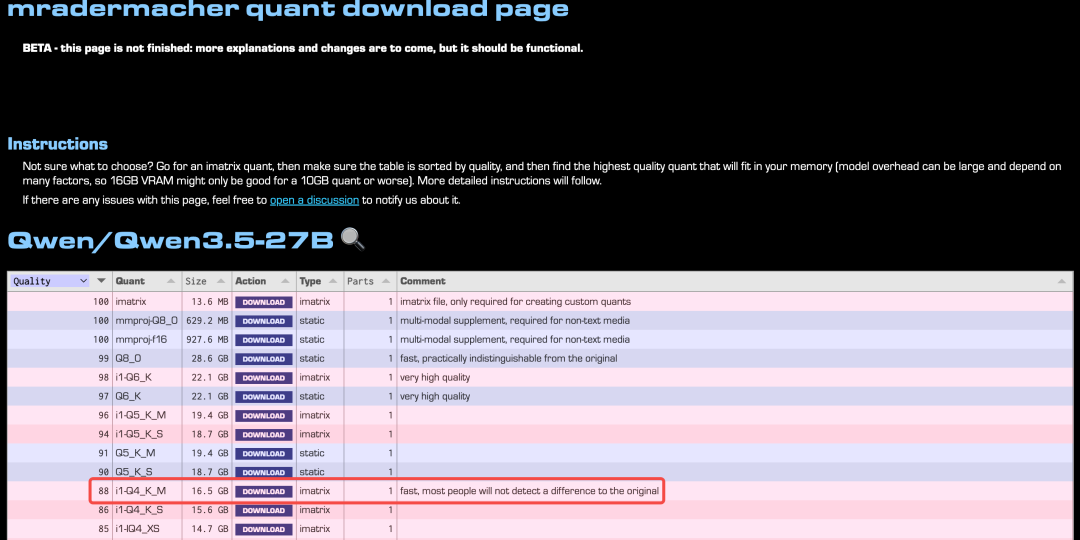The width and height of the screenshot is (1080, 540).
Task: Download the imatrix file
Action: [x=264, y=302]
